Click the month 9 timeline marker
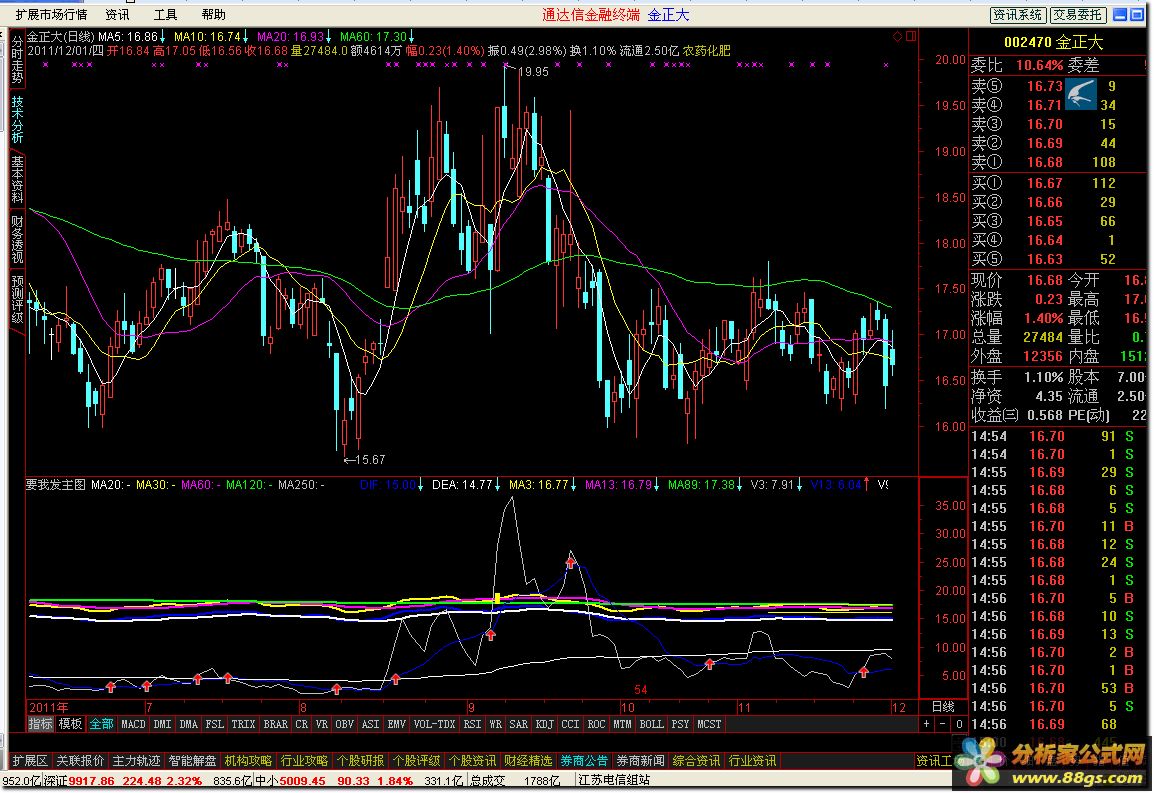Viewport: 1154px width, 793px height. (471, 708)
